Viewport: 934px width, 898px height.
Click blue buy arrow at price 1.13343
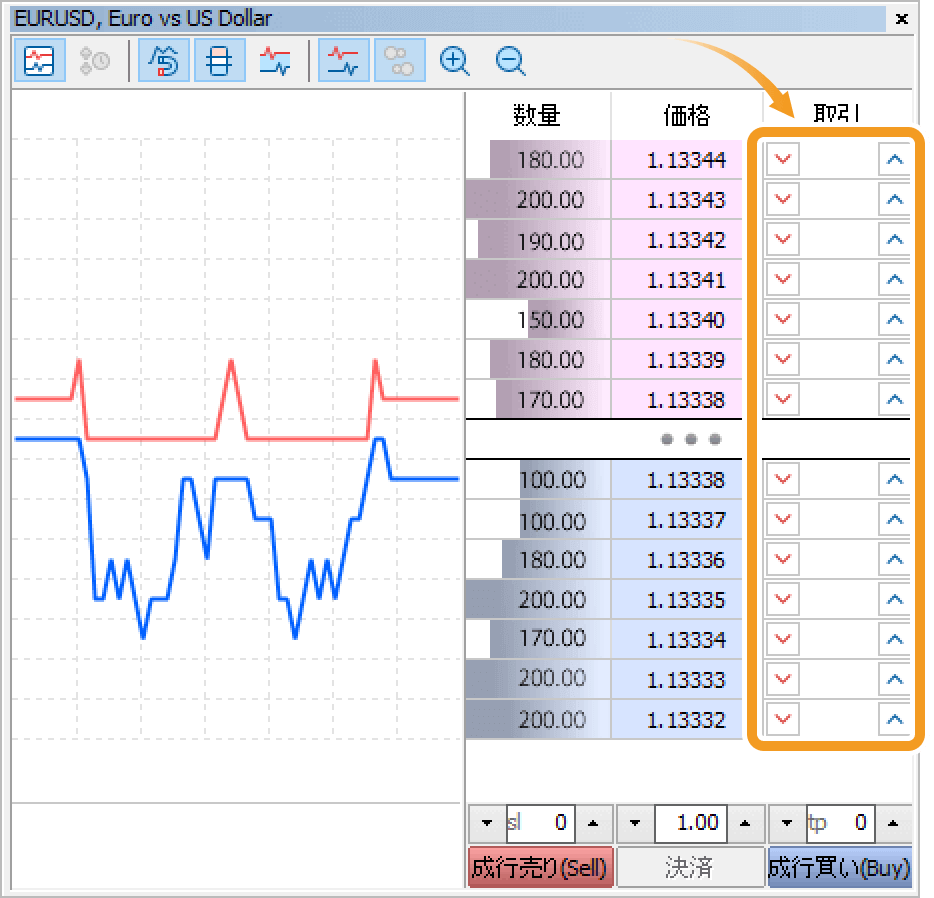point(894,199)
